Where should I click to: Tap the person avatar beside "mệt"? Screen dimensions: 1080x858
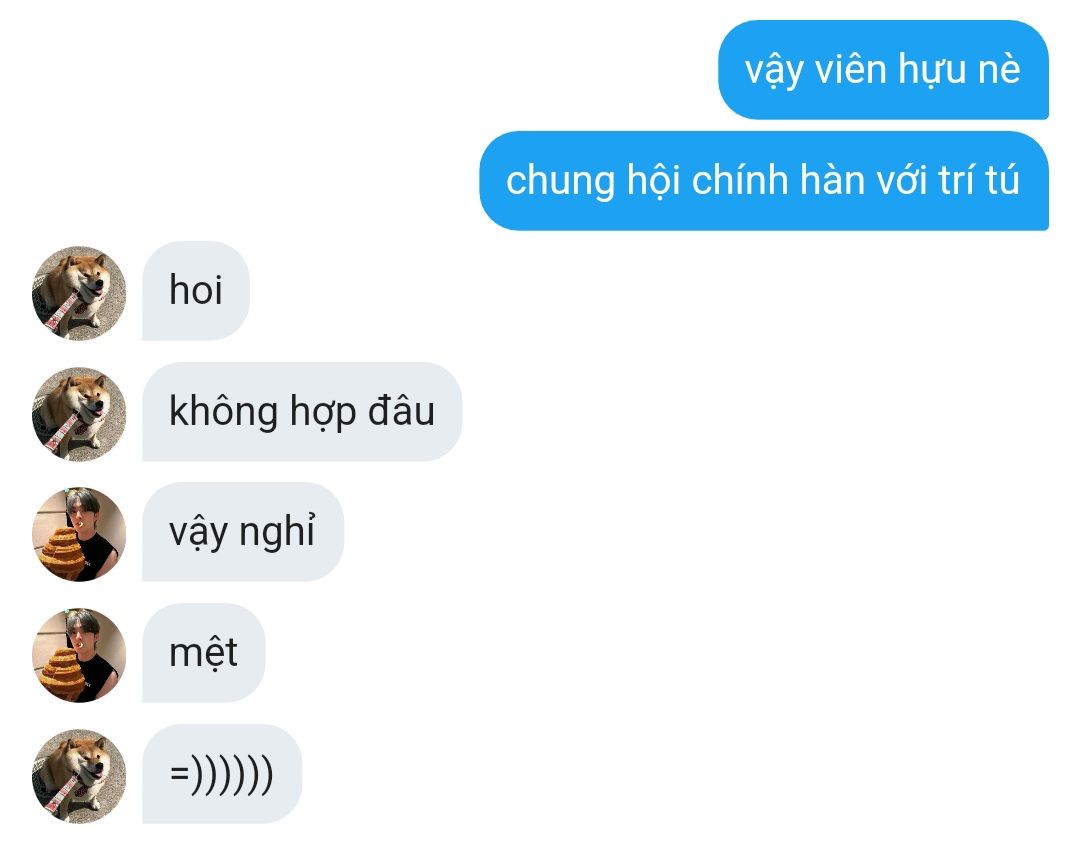point(79,655)
